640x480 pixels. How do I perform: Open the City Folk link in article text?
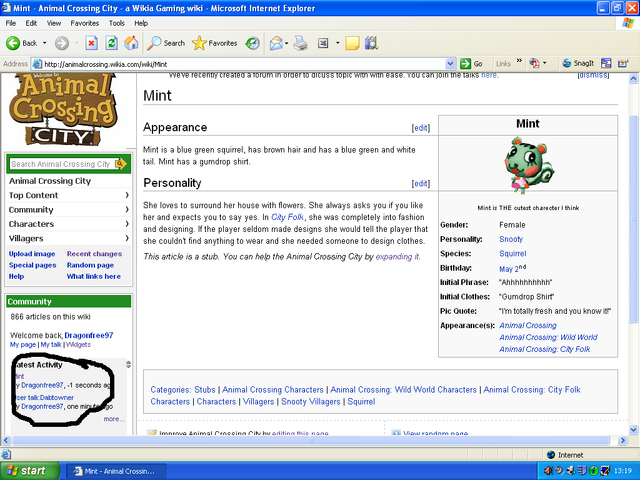tap(287, 217)
